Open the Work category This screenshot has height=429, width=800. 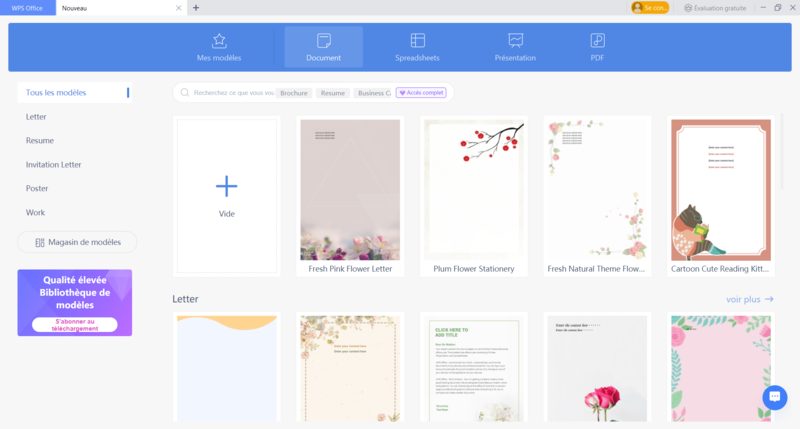tap(36, 212)
